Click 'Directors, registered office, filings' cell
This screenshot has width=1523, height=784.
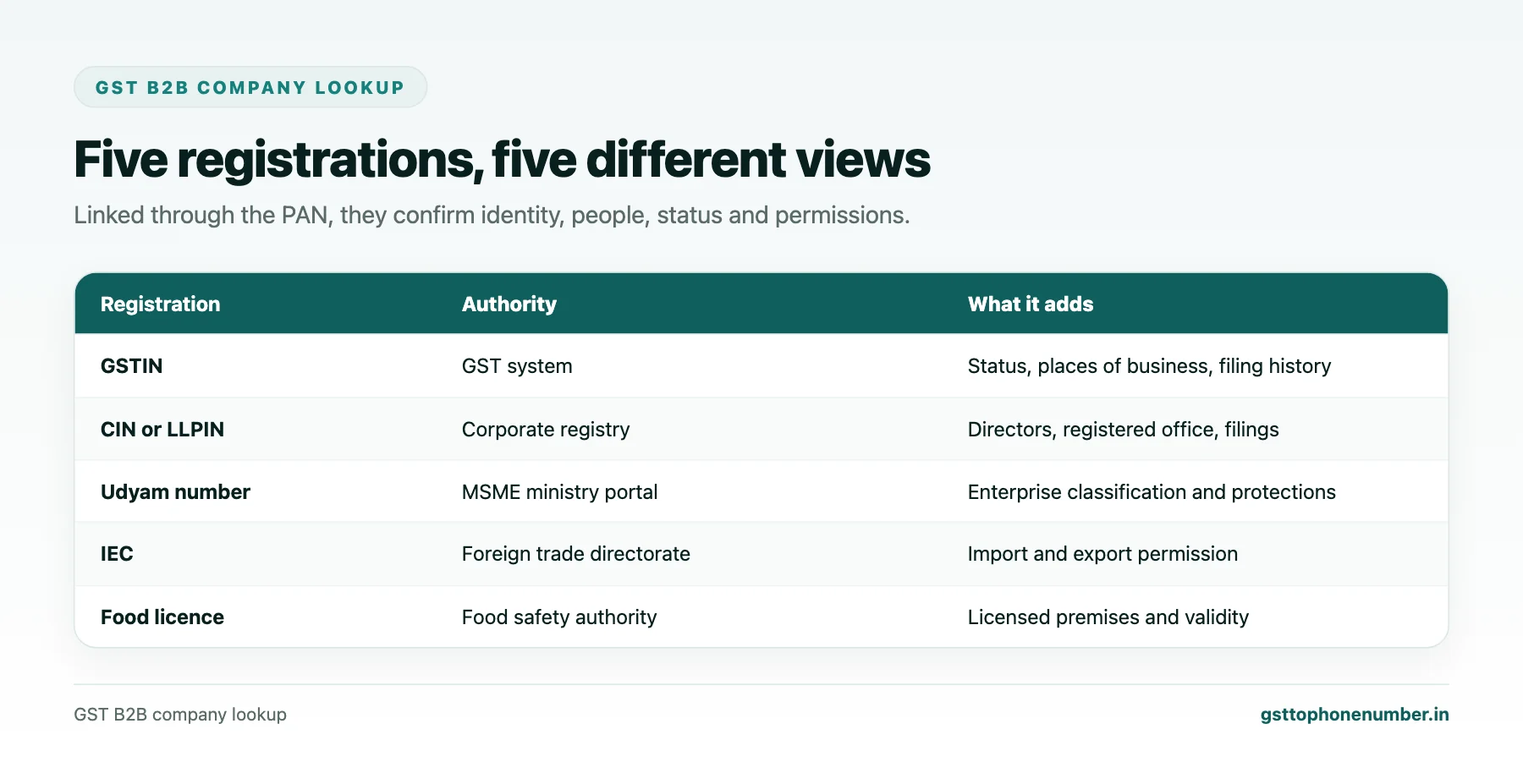pyautogui.click(x=1123, y=430)
